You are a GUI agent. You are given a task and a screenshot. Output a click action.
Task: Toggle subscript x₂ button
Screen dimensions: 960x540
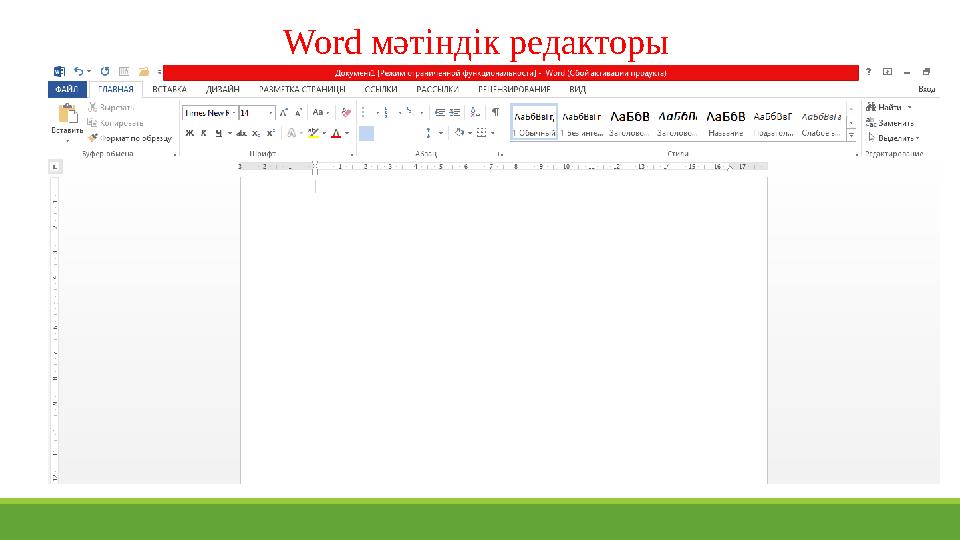pos(256,133)
